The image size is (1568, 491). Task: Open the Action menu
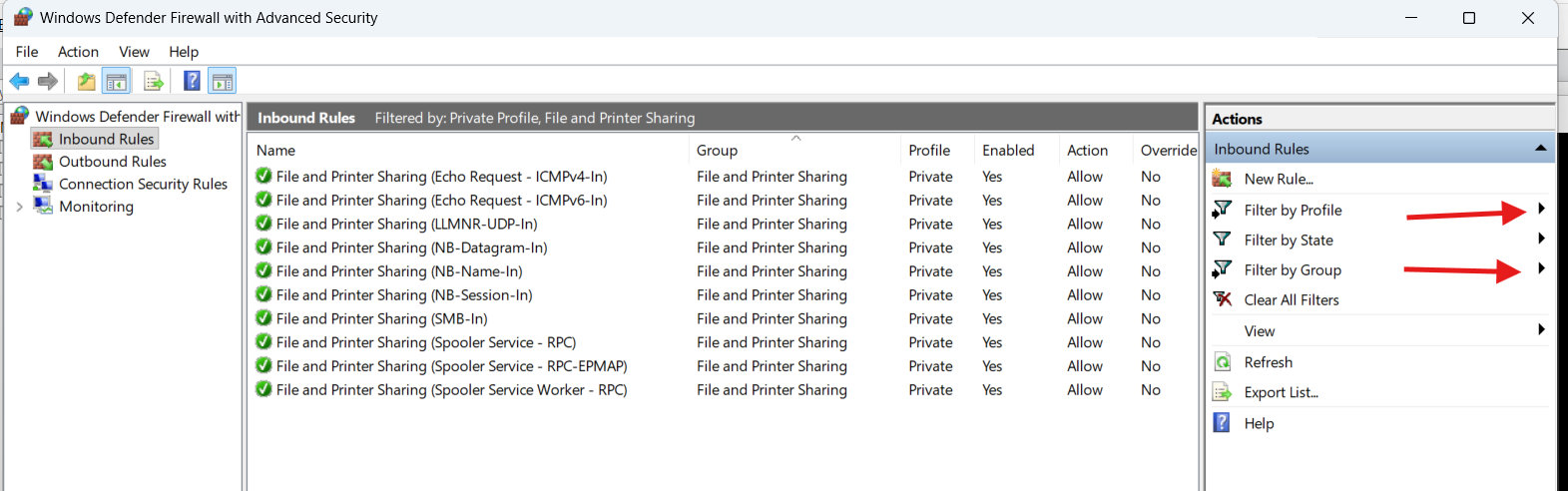coord(78,52)
